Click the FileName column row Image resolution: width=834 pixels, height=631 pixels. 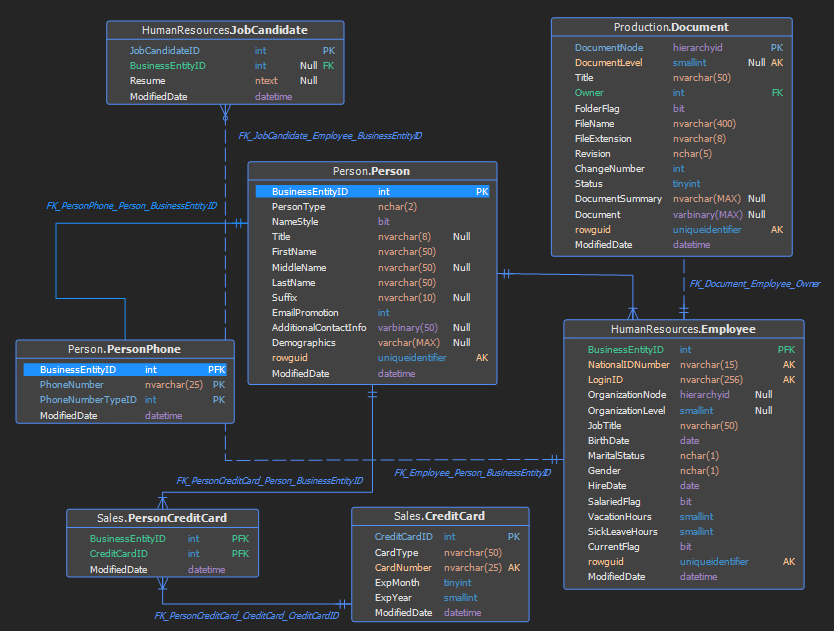pyautogui.click(x=672, y=123)
